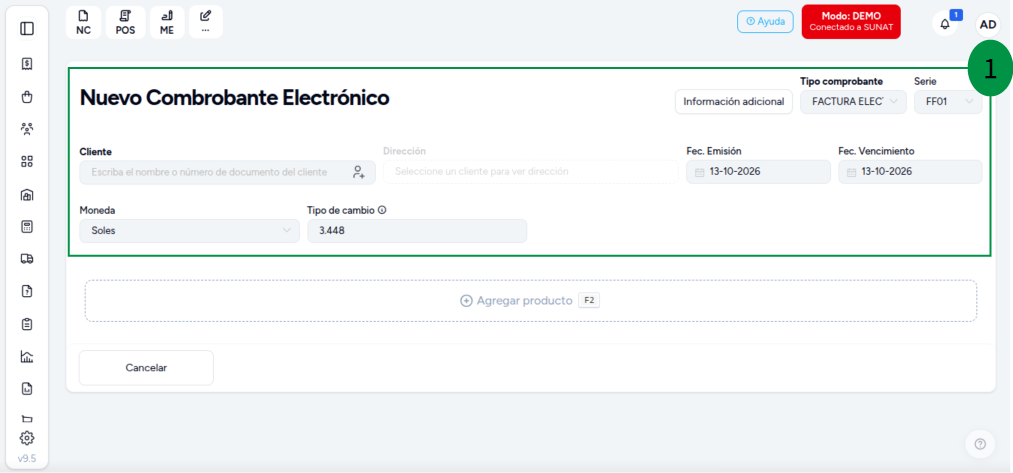This screenshot has height=473, width=1013.
Task: Click the ME quick-access button
Action: click(x=167, y=23)
